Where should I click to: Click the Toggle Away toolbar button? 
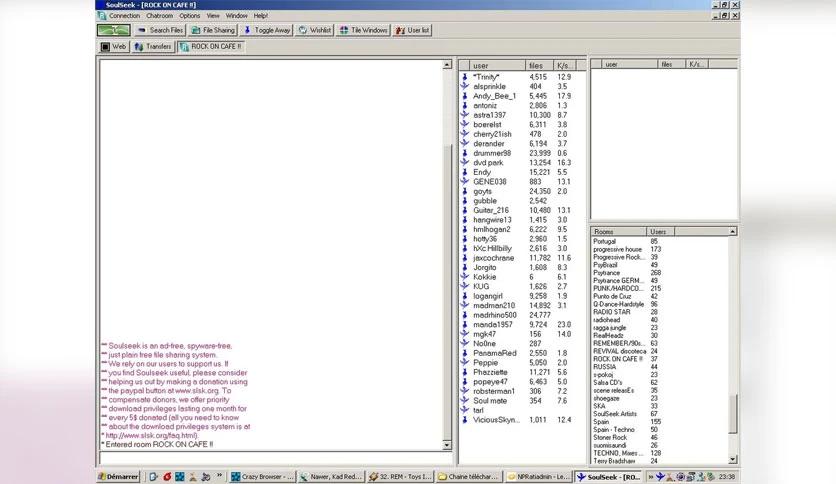[267, 30]
